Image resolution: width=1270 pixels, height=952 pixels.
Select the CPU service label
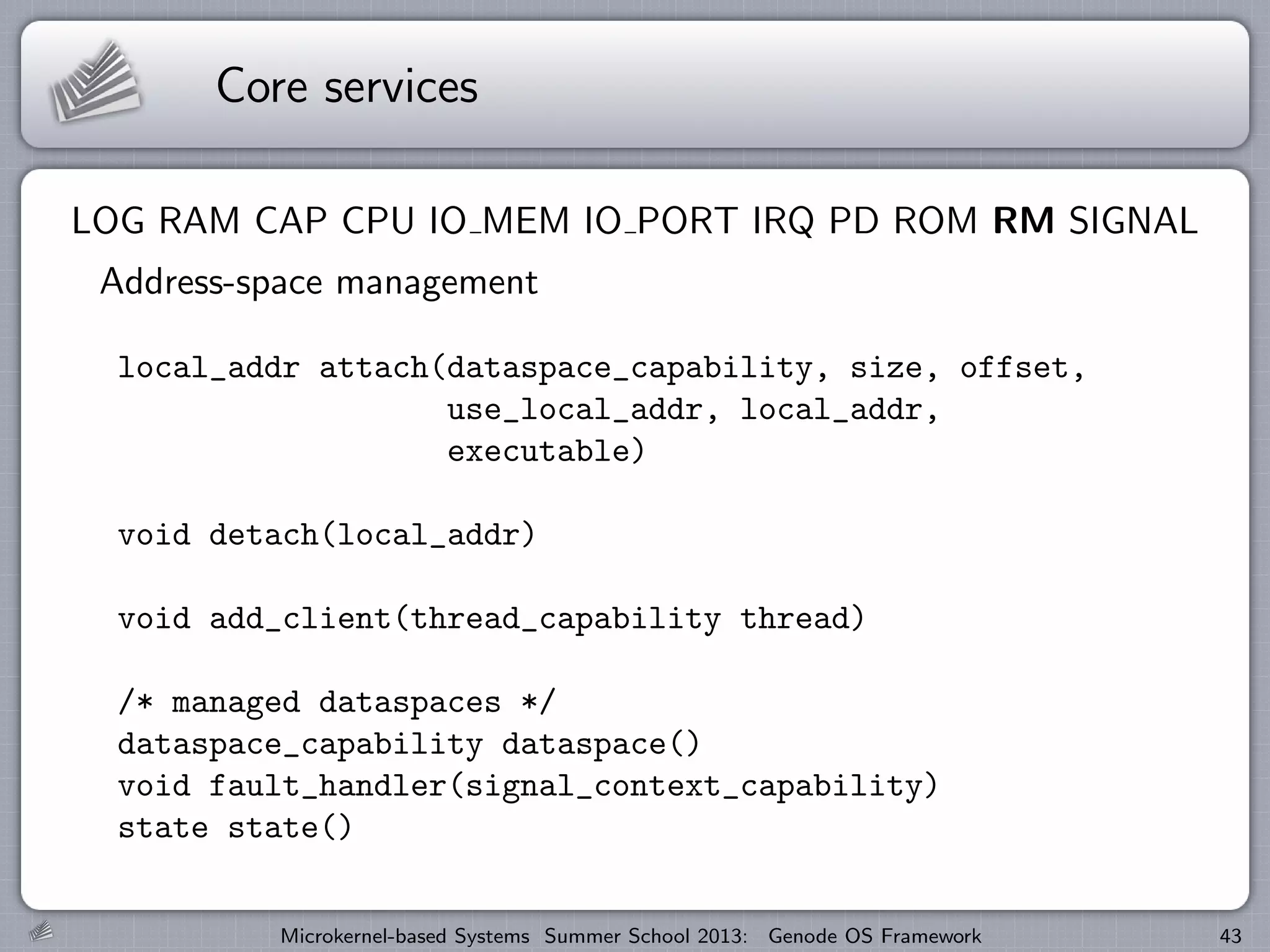[x=378, y=221]
